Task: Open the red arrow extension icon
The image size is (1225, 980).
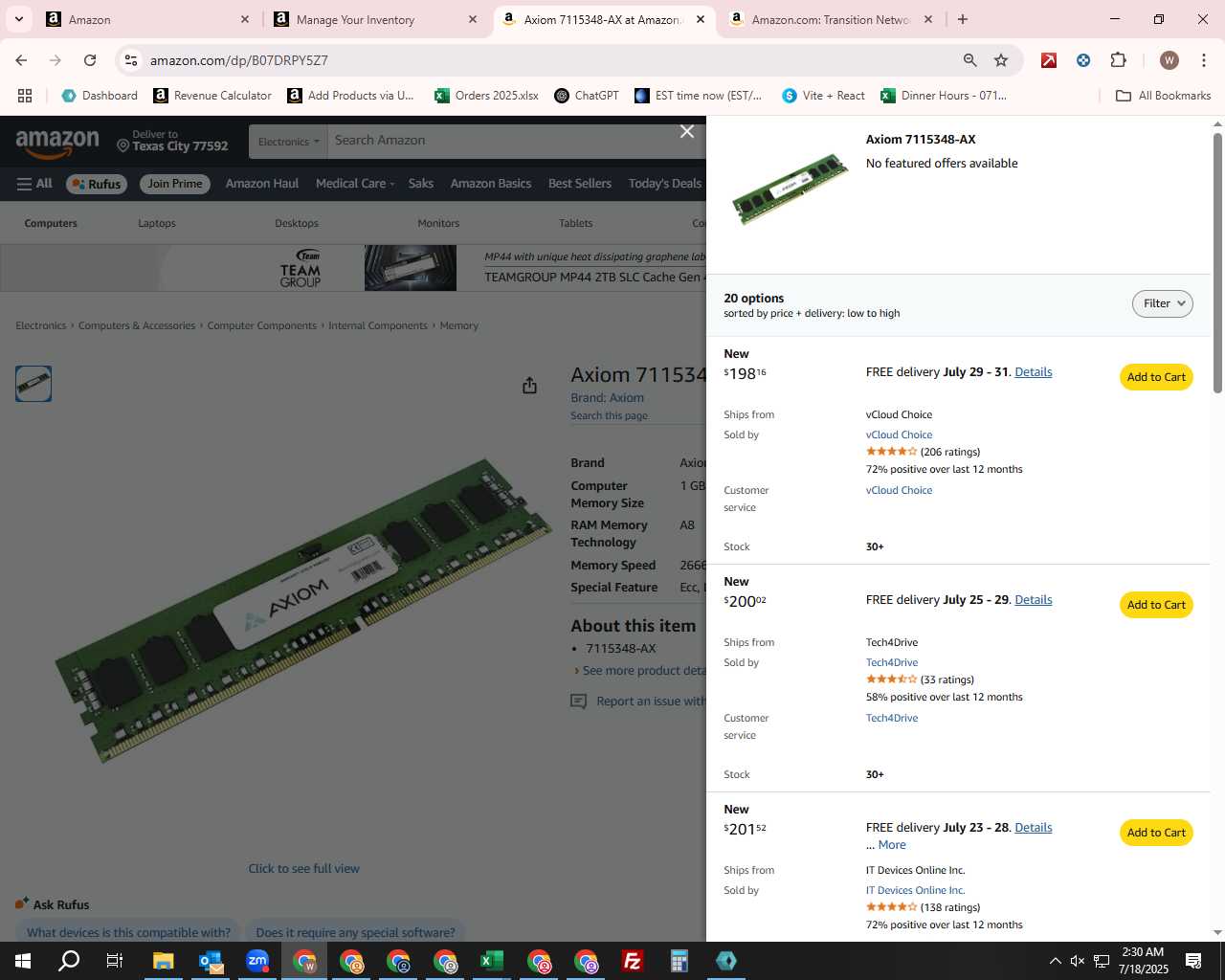Action: coord(1049,60)
